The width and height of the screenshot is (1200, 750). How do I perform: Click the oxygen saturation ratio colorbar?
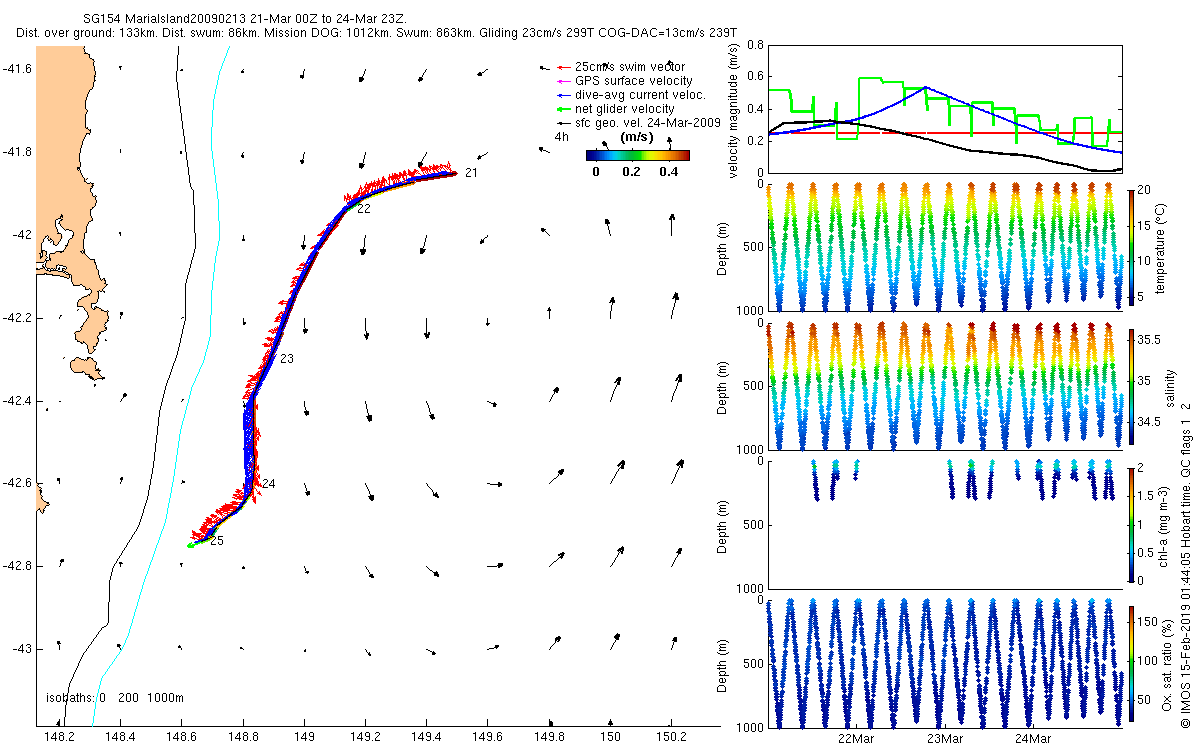click(1131, 663)
